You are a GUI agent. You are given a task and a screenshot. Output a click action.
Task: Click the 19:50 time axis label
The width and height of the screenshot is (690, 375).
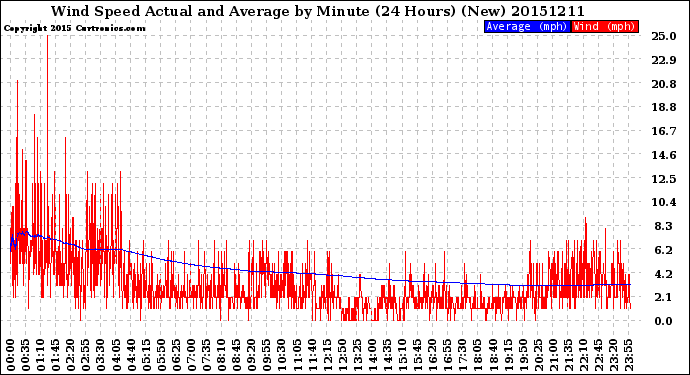pyautogui.click(x=523, y=355)
